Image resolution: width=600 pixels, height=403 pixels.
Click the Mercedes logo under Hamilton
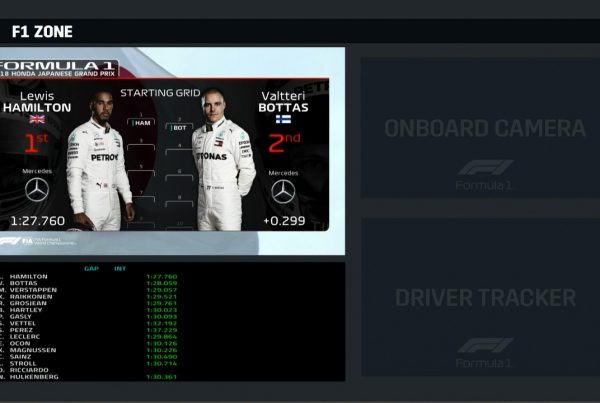[x=37, y=190]
